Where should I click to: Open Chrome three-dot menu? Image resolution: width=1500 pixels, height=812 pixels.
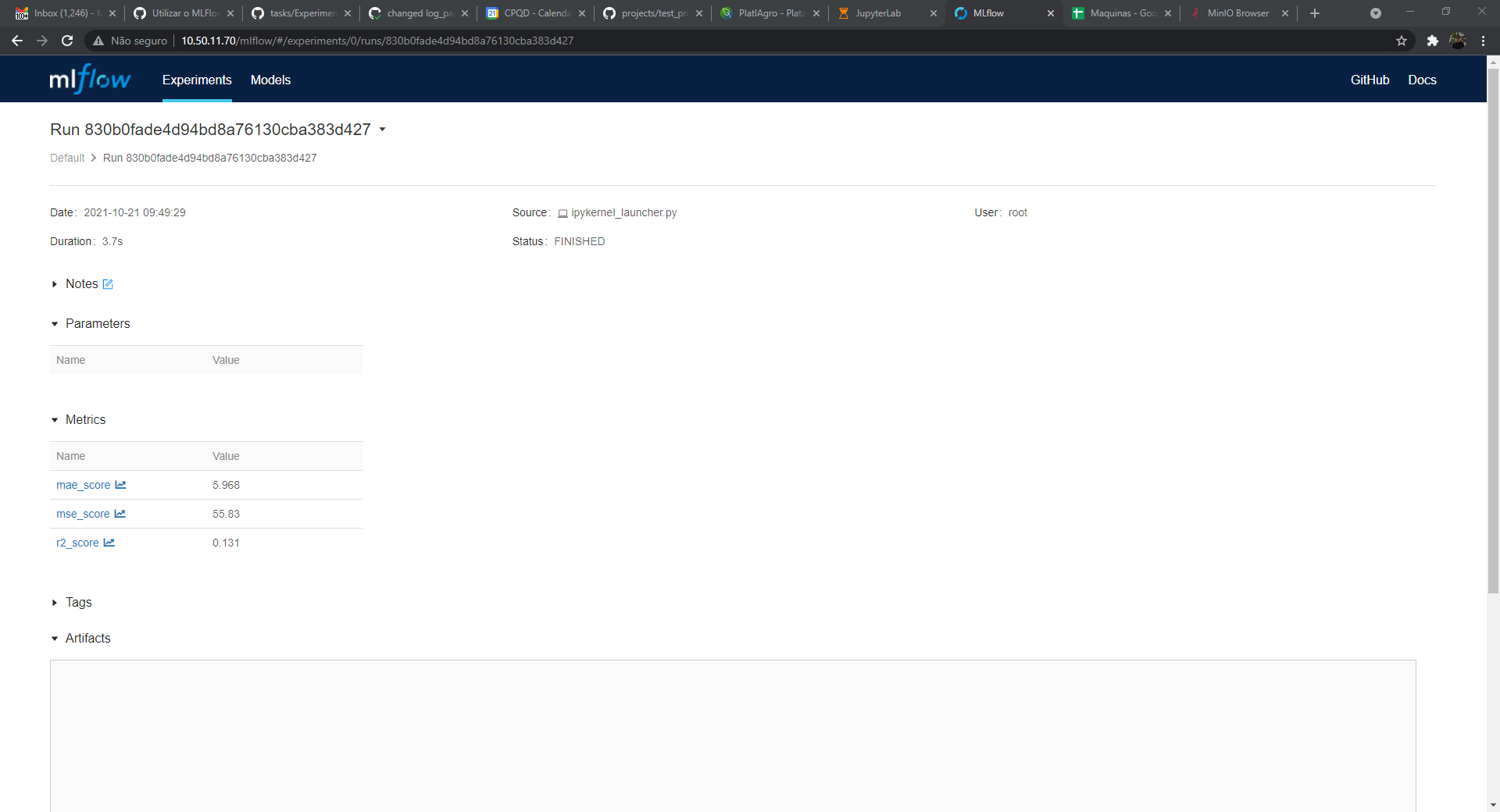point(1483,41)
